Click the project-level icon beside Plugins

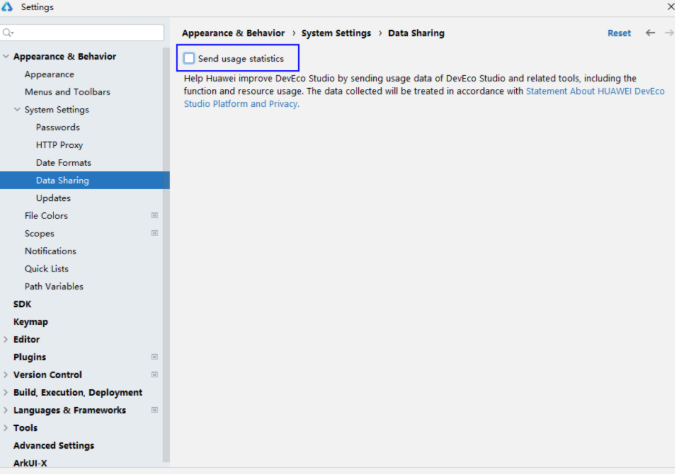tap(155, 357)
